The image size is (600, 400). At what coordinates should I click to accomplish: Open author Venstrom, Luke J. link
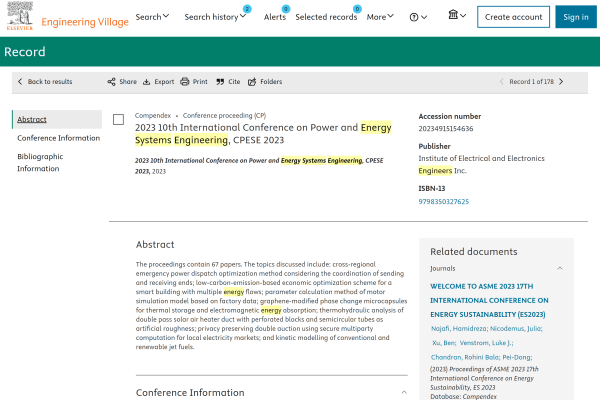[486, 343]
